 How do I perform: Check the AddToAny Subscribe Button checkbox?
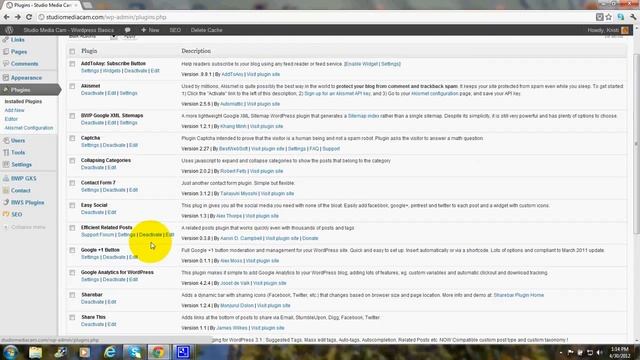pyautogui.click(x=72, y=64)
